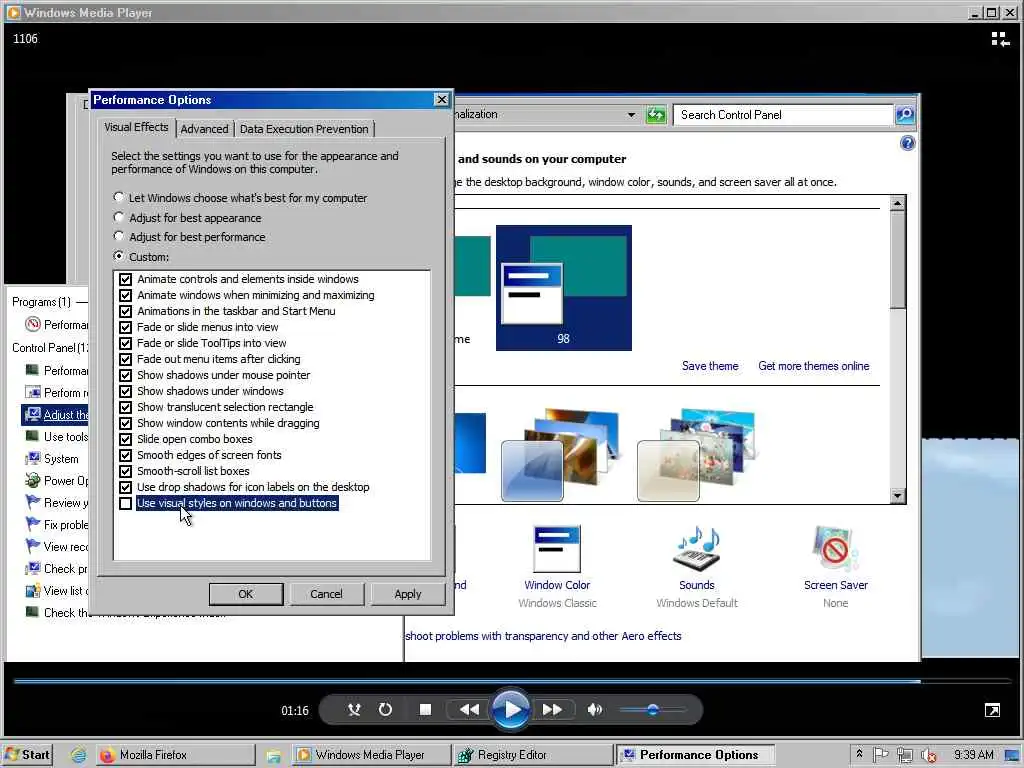Click the muted volume tray icon
1024x768 pixels.
coord(928,755)
